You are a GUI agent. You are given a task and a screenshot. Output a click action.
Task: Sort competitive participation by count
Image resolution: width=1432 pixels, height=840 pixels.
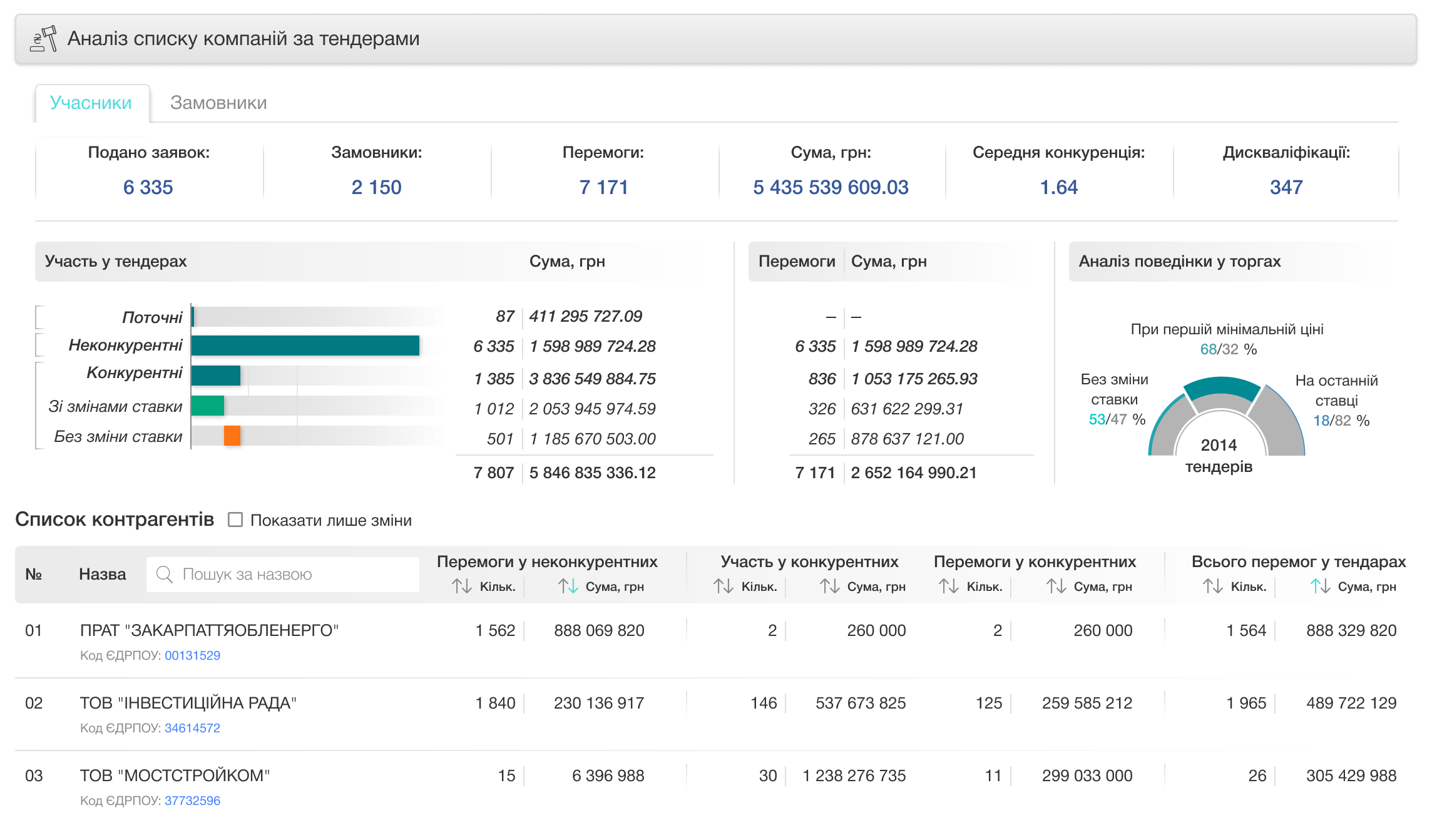723,586
